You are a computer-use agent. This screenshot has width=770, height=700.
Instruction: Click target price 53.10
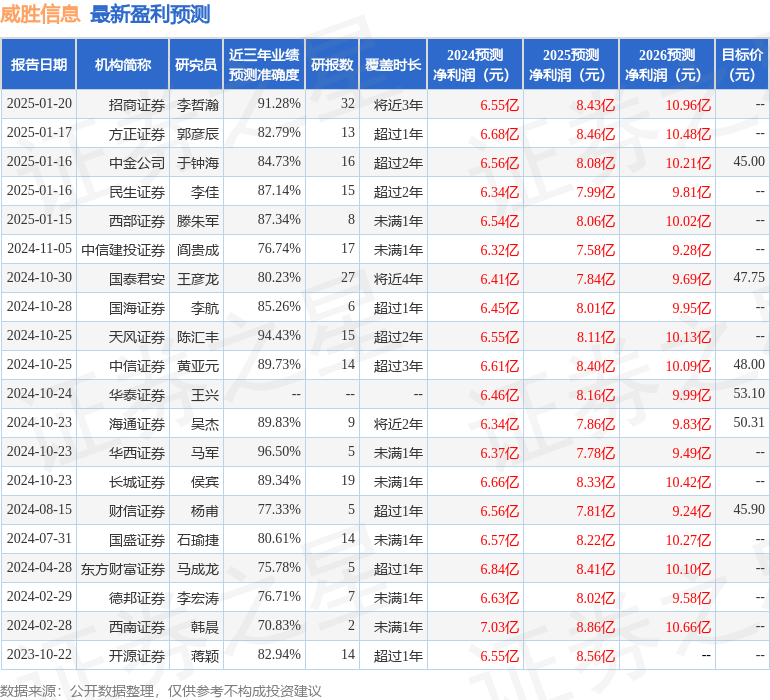point(749,393)
